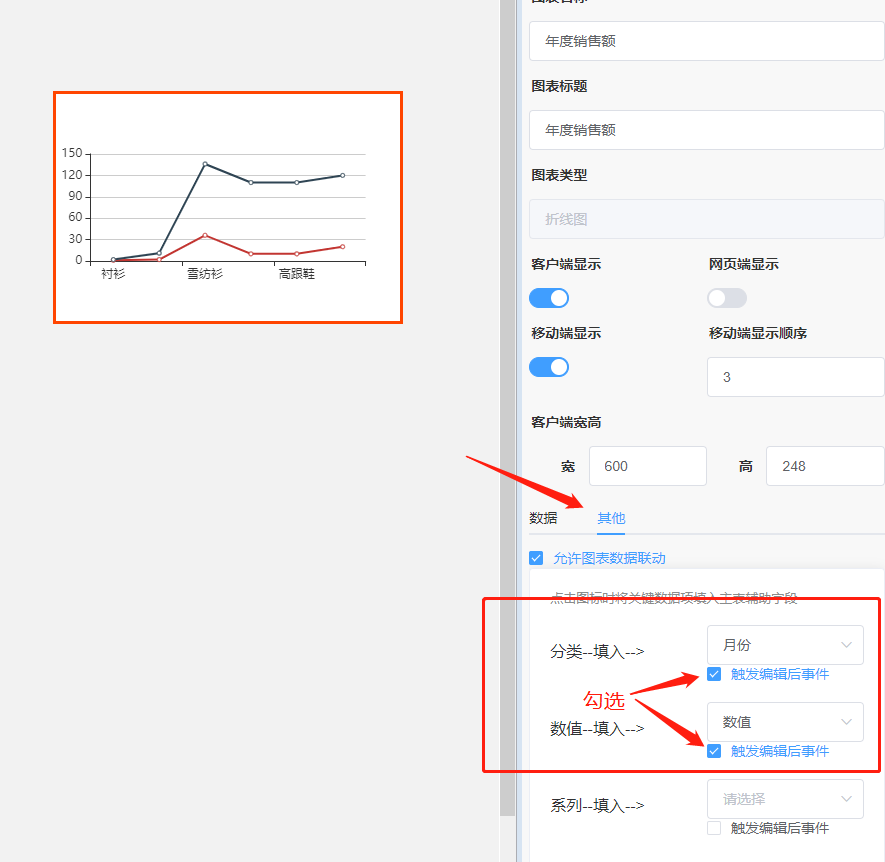885x862 pixels.
Task: Toggle the 客户端显示 switch off
Action: point(549,298)
